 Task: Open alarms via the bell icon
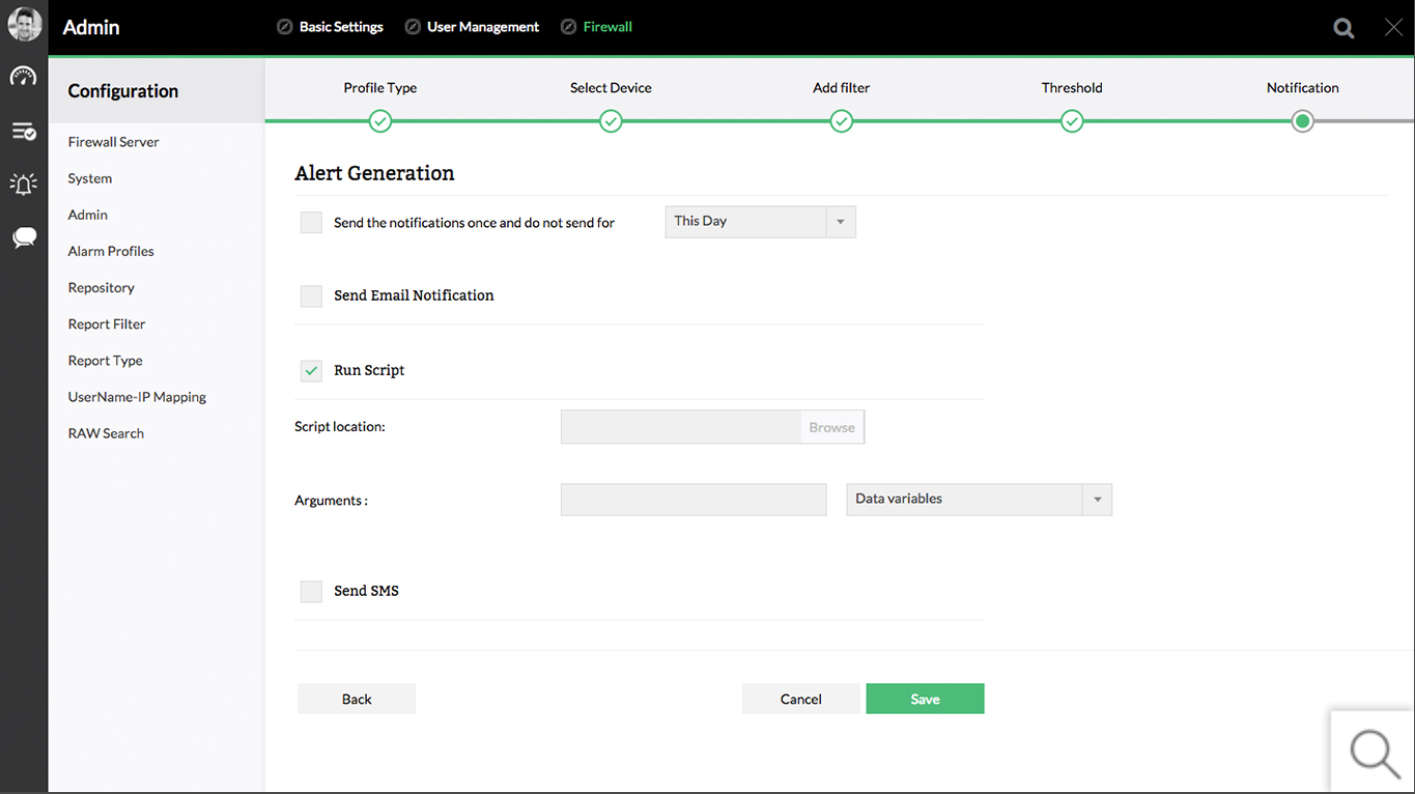pos(23,184)
